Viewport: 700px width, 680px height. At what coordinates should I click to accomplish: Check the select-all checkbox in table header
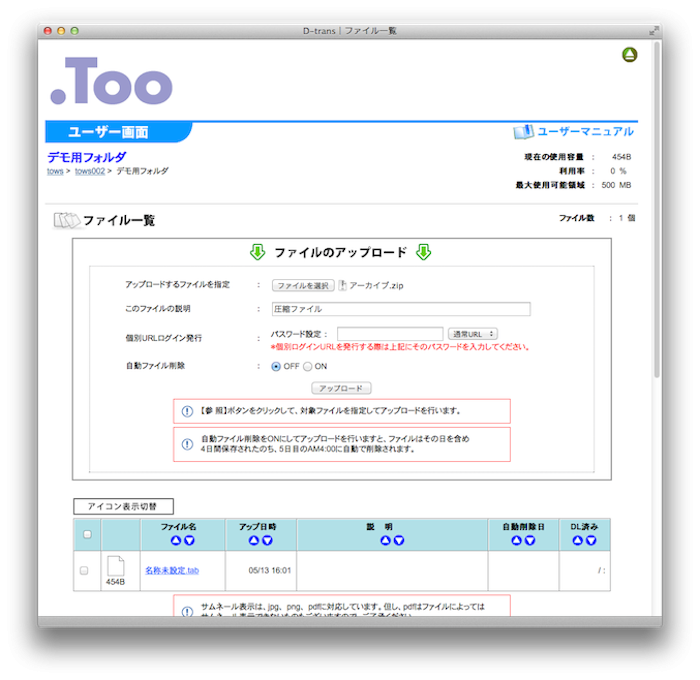tap(87, 534)
